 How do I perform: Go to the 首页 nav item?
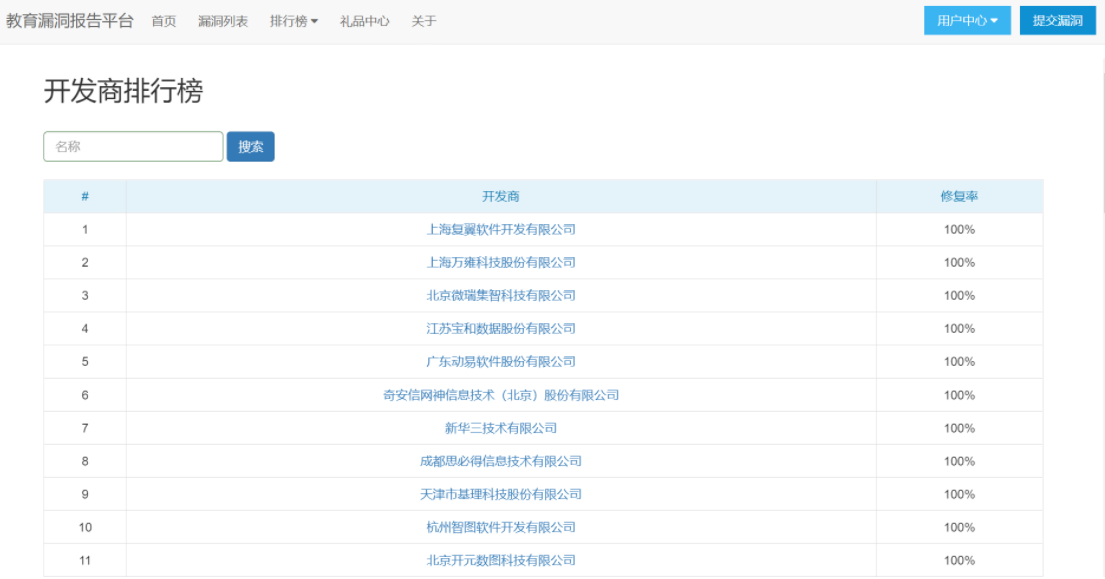(164, 21)
